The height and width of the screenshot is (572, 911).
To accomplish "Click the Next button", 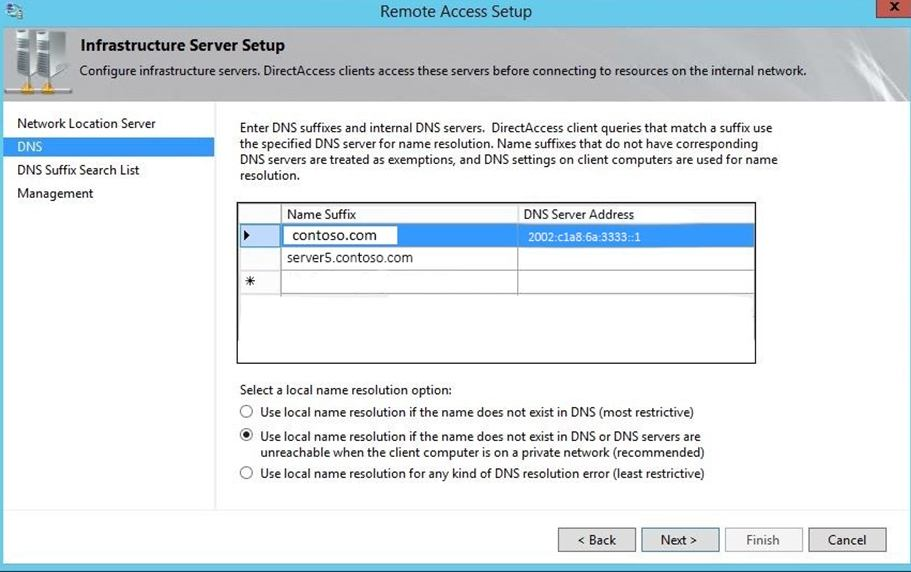I will click(679, 540).
